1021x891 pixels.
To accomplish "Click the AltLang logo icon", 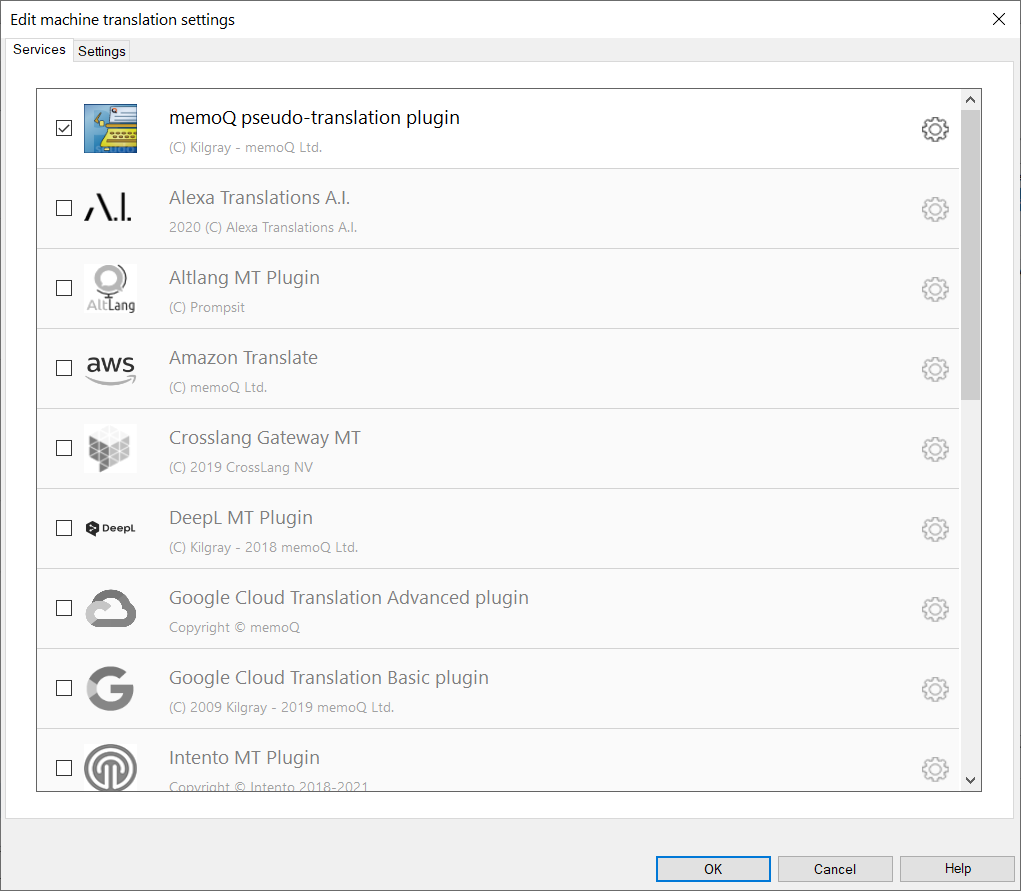I will coord(111,288).
